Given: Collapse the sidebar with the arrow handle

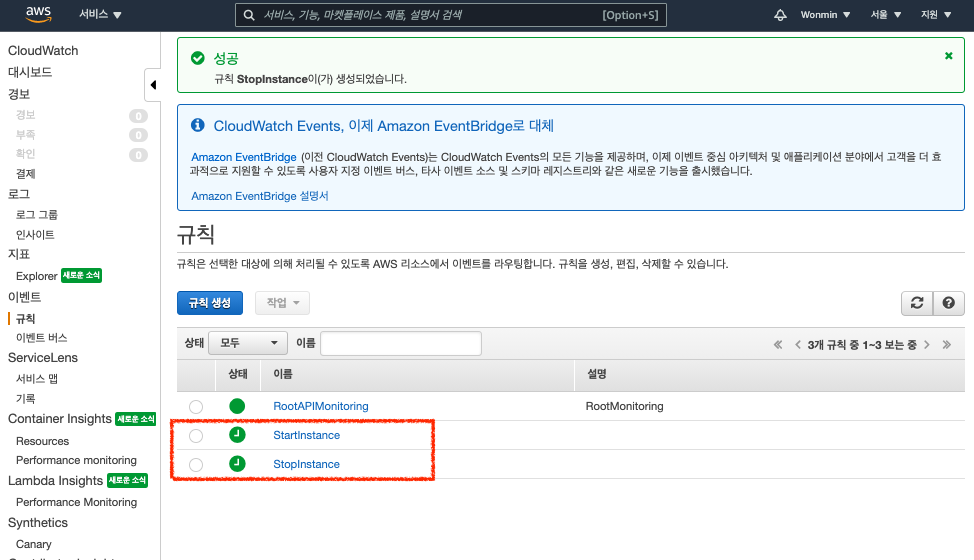Looking at the screenshot, I should (153, 85).
